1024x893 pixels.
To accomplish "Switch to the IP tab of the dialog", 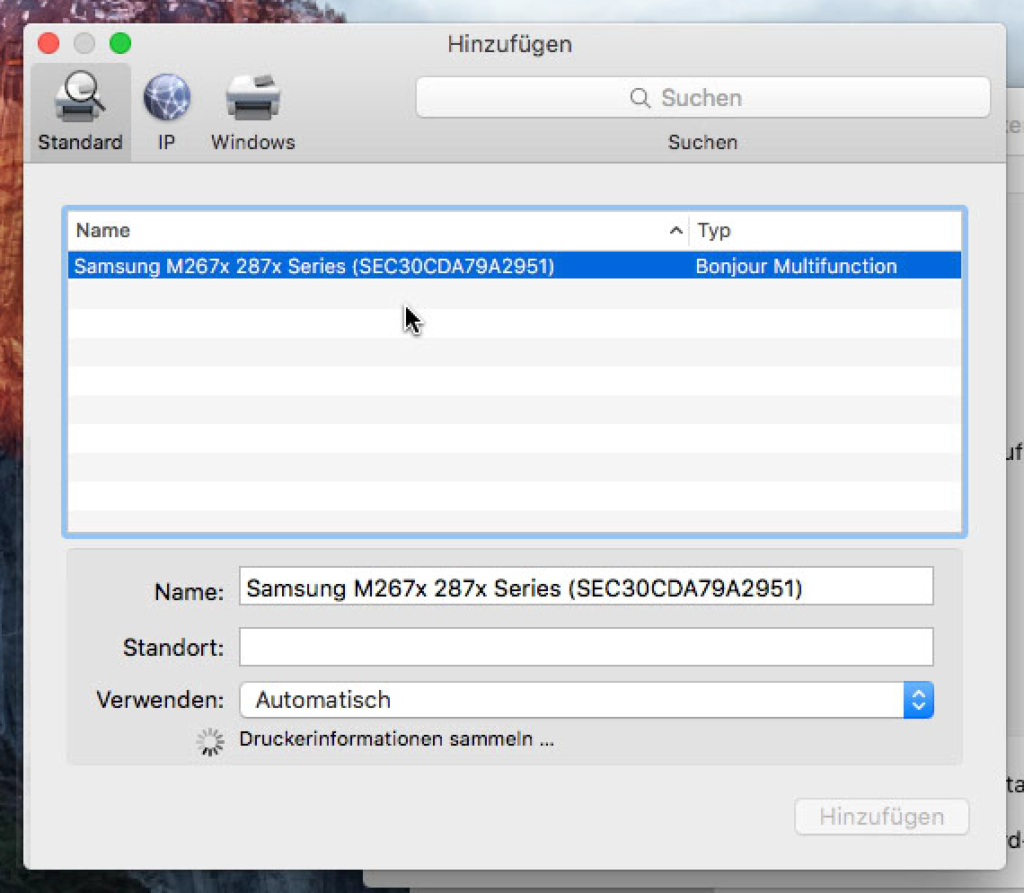I will coord(165,110).
